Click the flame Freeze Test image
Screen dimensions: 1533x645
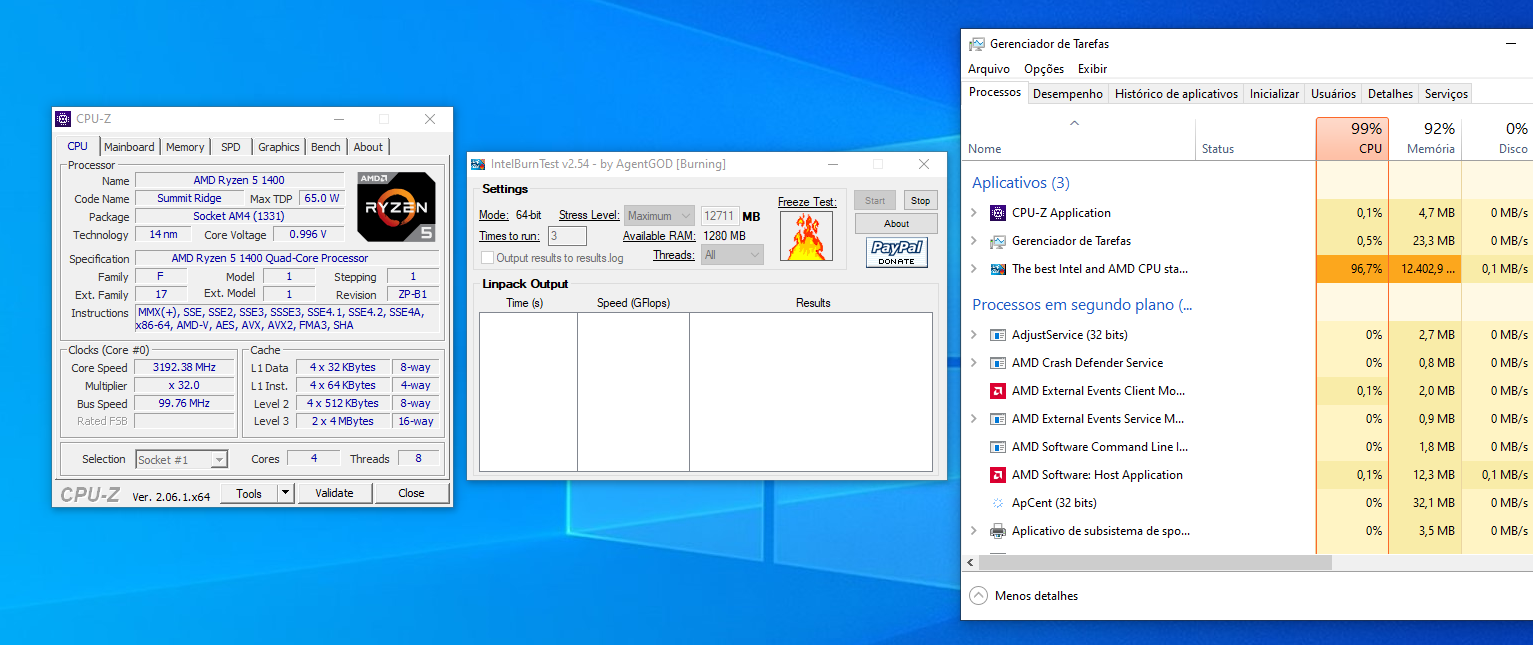806,236
